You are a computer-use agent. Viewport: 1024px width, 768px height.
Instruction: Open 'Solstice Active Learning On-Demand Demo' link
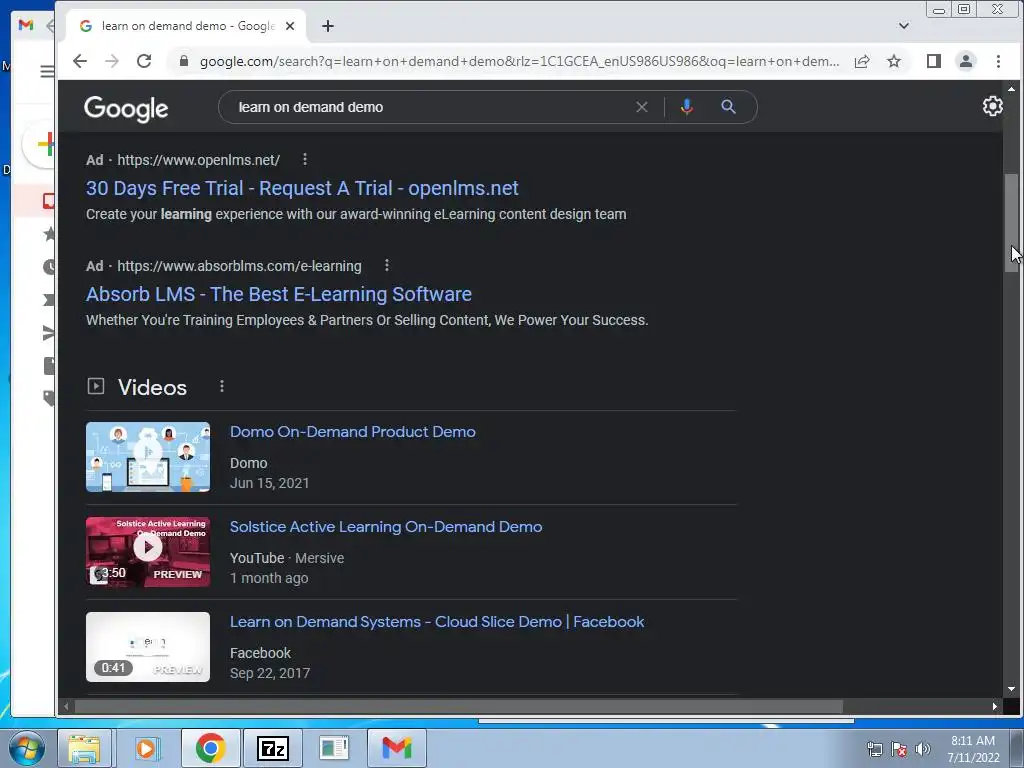386,527
